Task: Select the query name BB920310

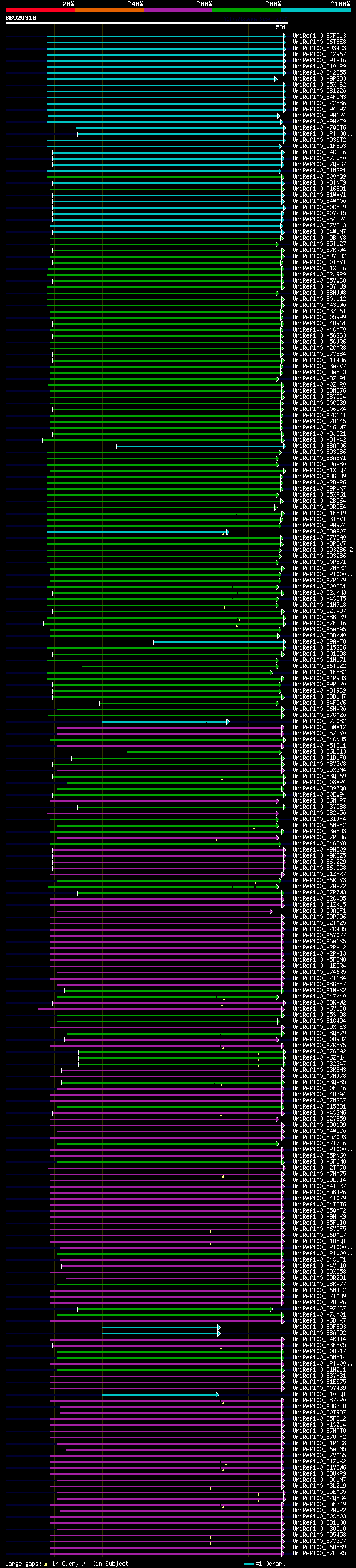Action: pos(21,18)
